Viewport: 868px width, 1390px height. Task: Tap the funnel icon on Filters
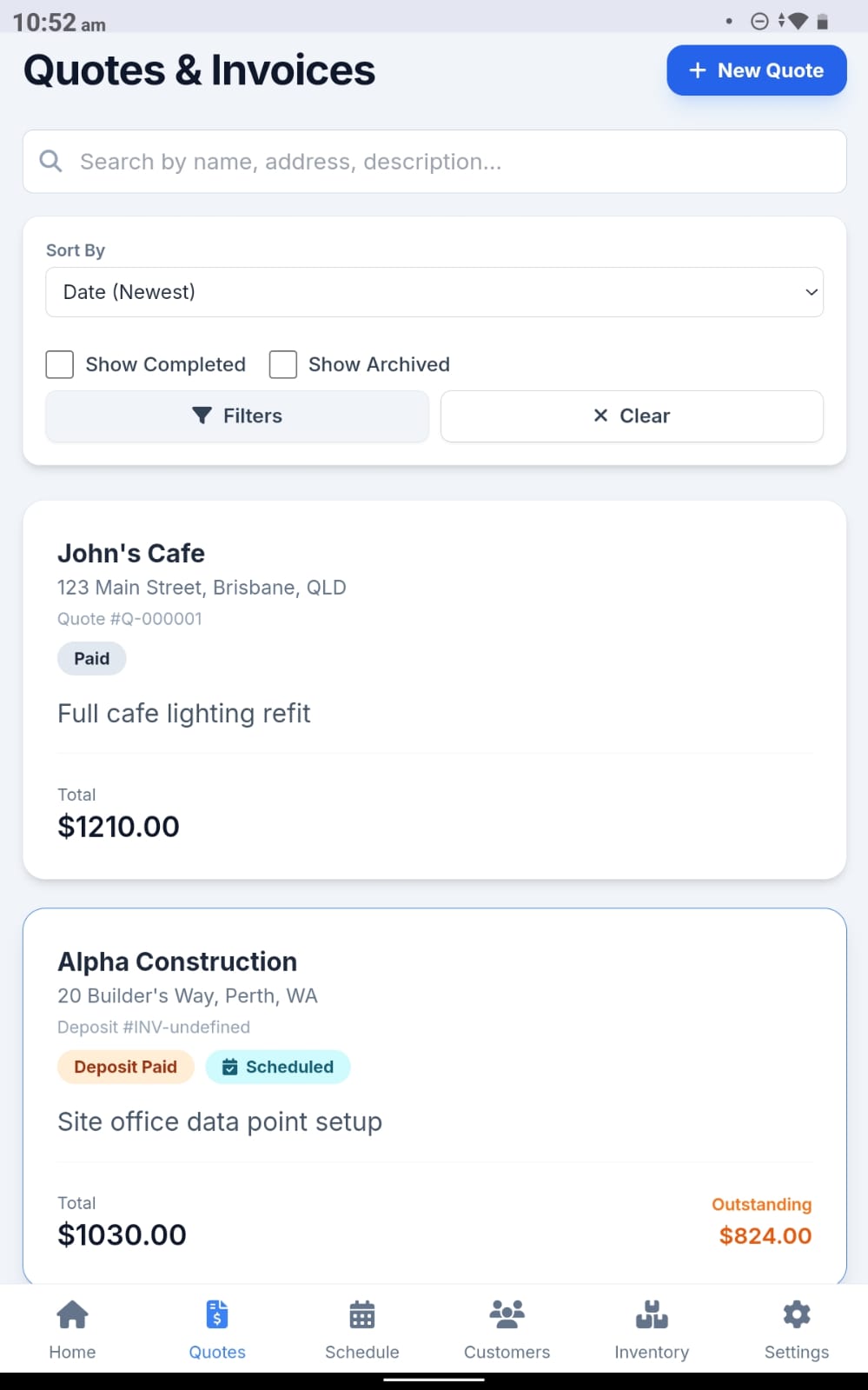click(202, 416)
